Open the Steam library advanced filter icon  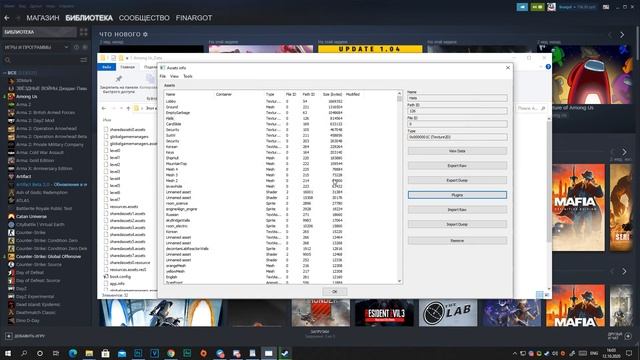[84, 60]
